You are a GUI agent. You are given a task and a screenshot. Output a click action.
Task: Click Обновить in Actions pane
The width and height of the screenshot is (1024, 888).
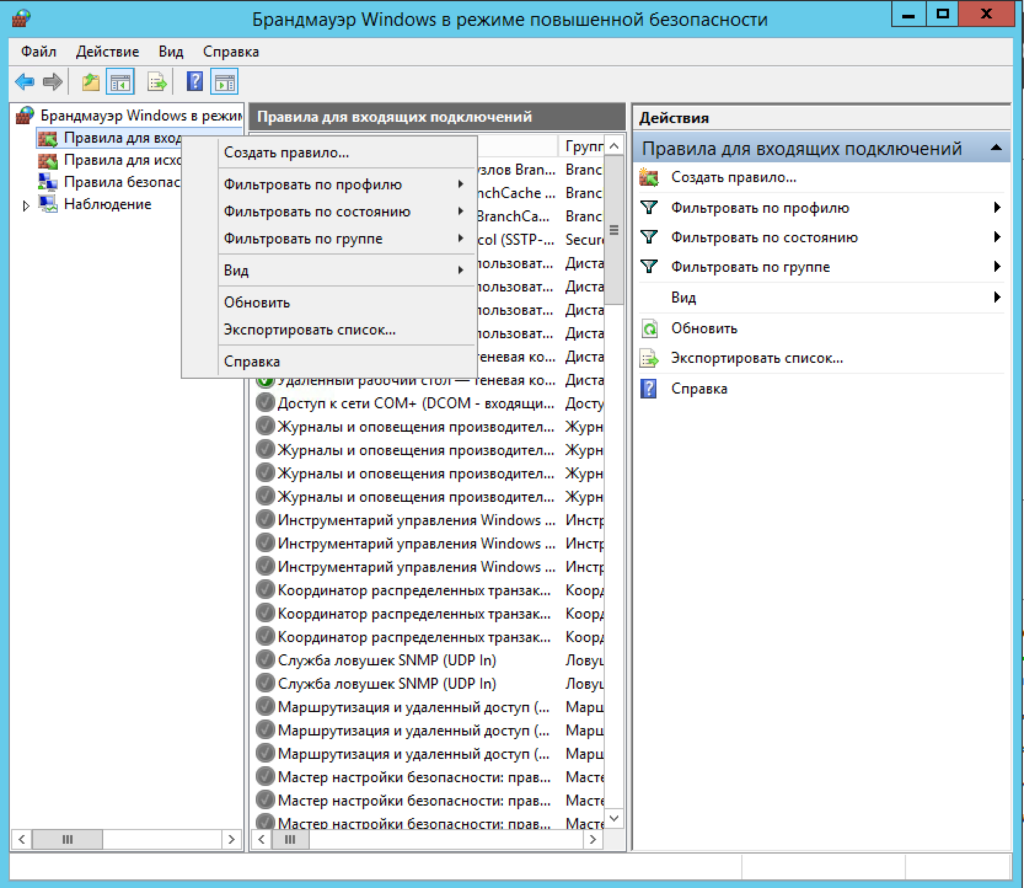[x=704, y=328]
